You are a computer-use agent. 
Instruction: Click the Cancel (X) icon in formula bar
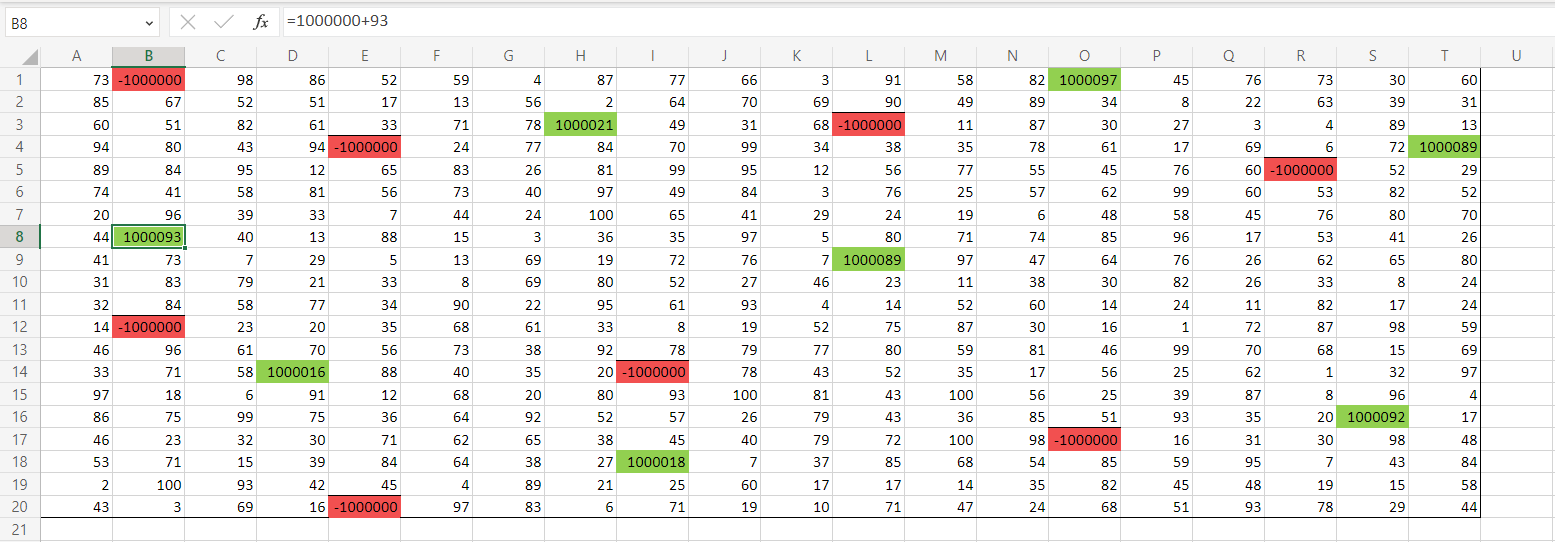click(188, 22)
